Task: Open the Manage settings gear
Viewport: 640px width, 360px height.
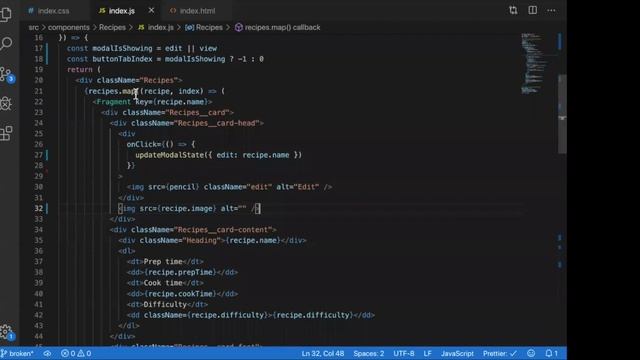Action: (6, 332)
